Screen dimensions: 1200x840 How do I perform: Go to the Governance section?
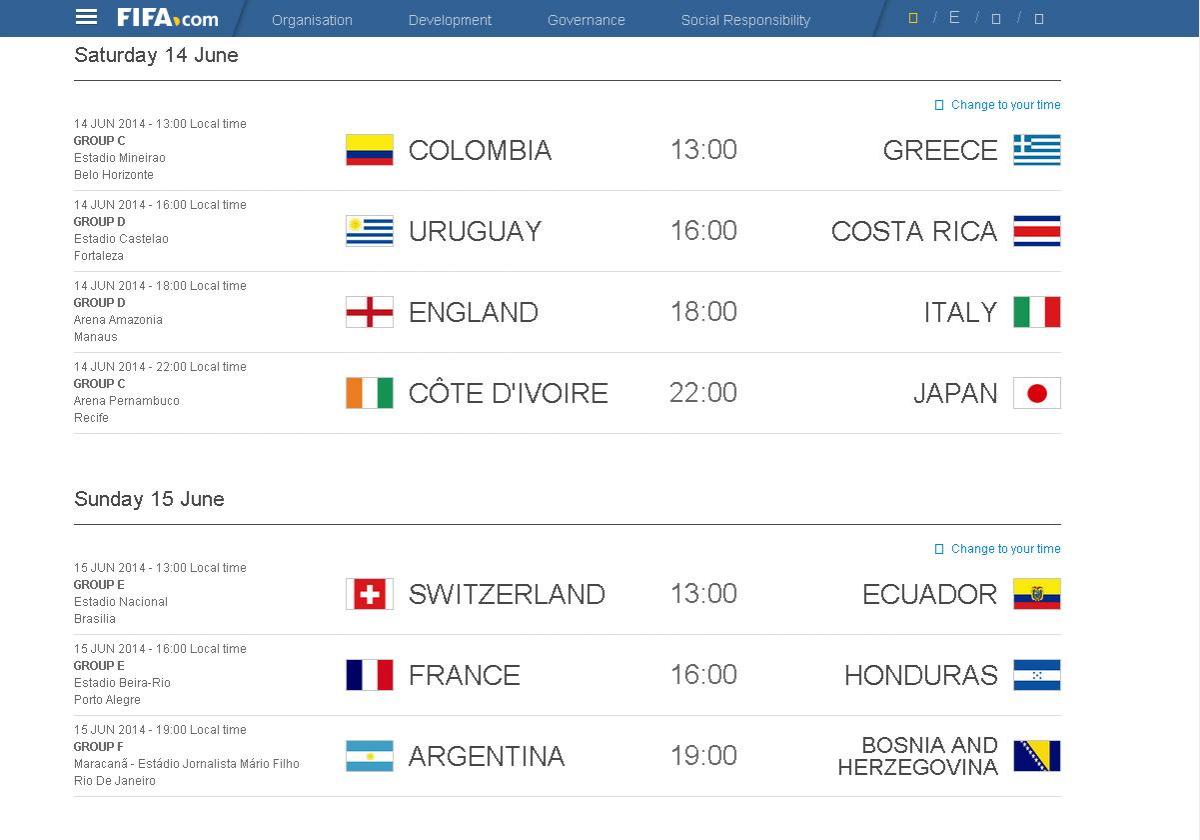[586, 20]
